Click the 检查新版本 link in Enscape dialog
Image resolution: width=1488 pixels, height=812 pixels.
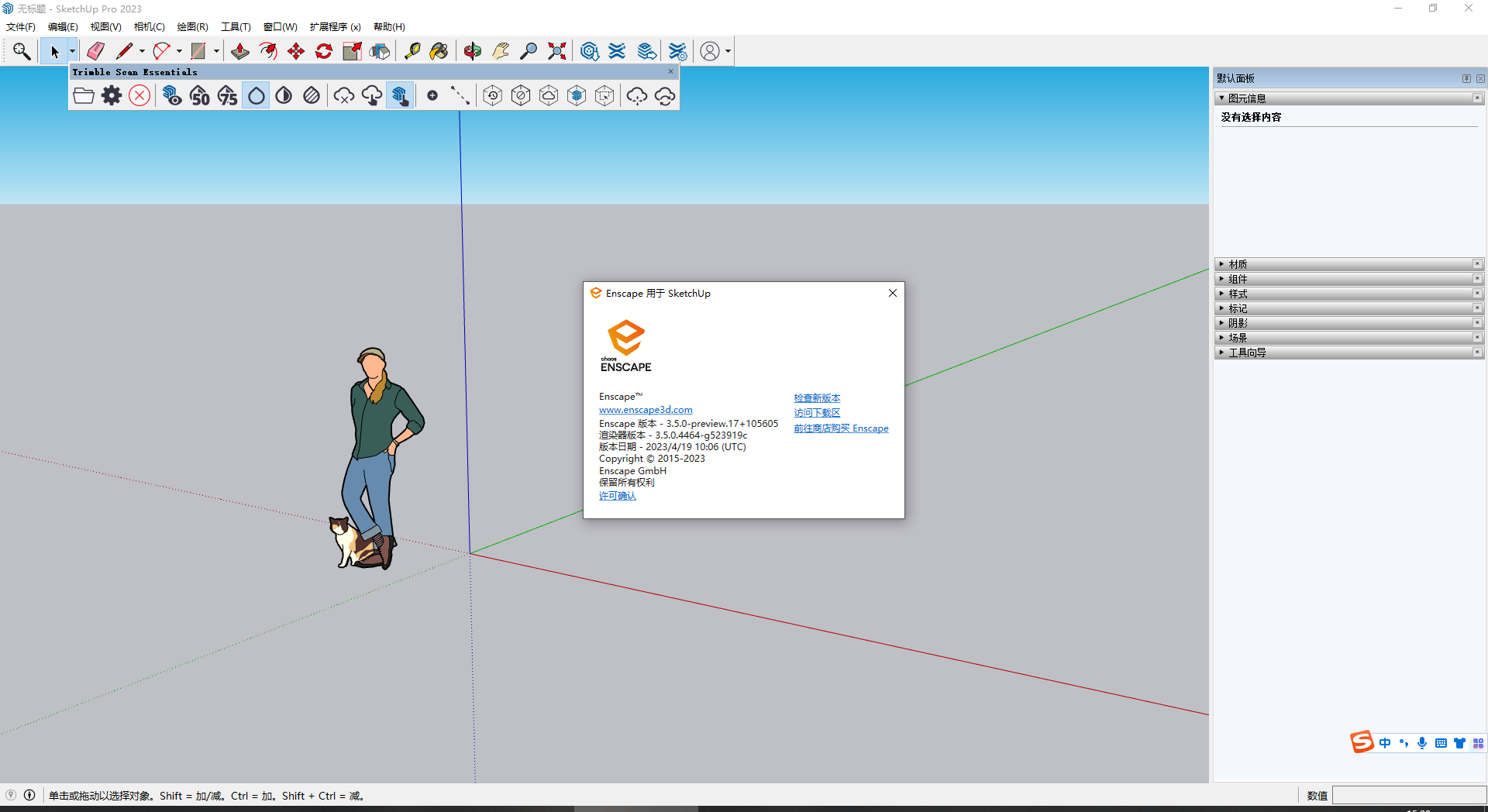(x=816, y=397)
